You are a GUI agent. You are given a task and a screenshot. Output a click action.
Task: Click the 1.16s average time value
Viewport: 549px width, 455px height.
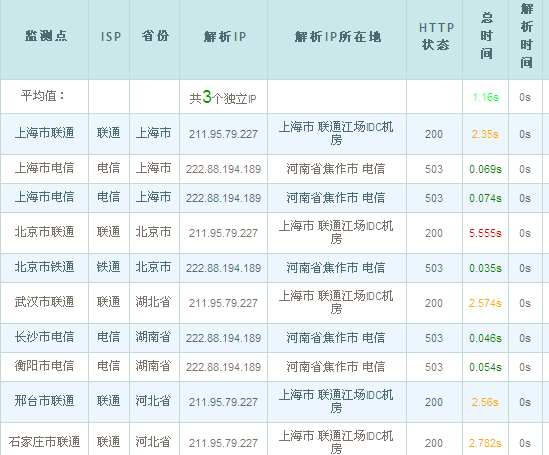pyautogui.click(x=485, y=97)
